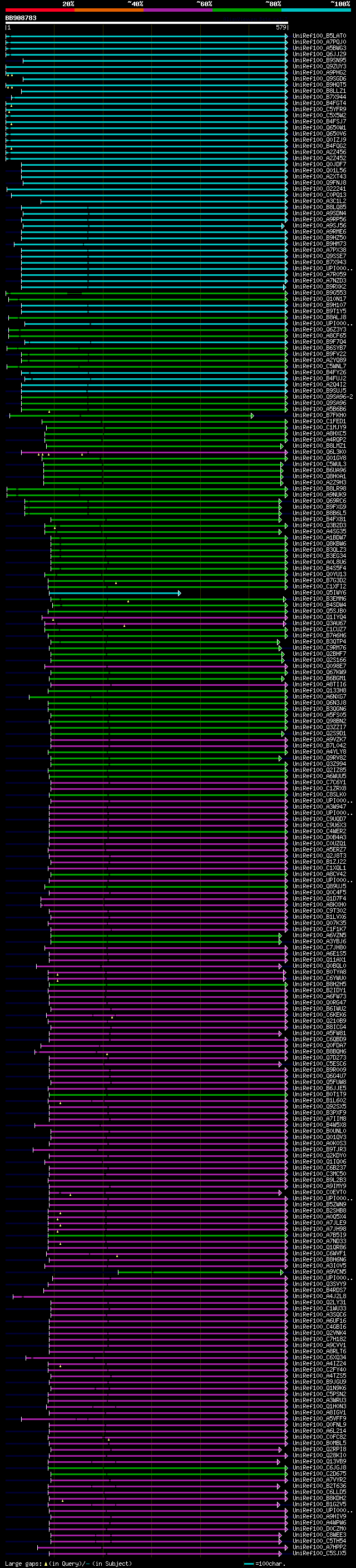Open UniRef100_Q9RV82 entry
The height and width of the screenshot is (1568, 356).
click(319, 759)
